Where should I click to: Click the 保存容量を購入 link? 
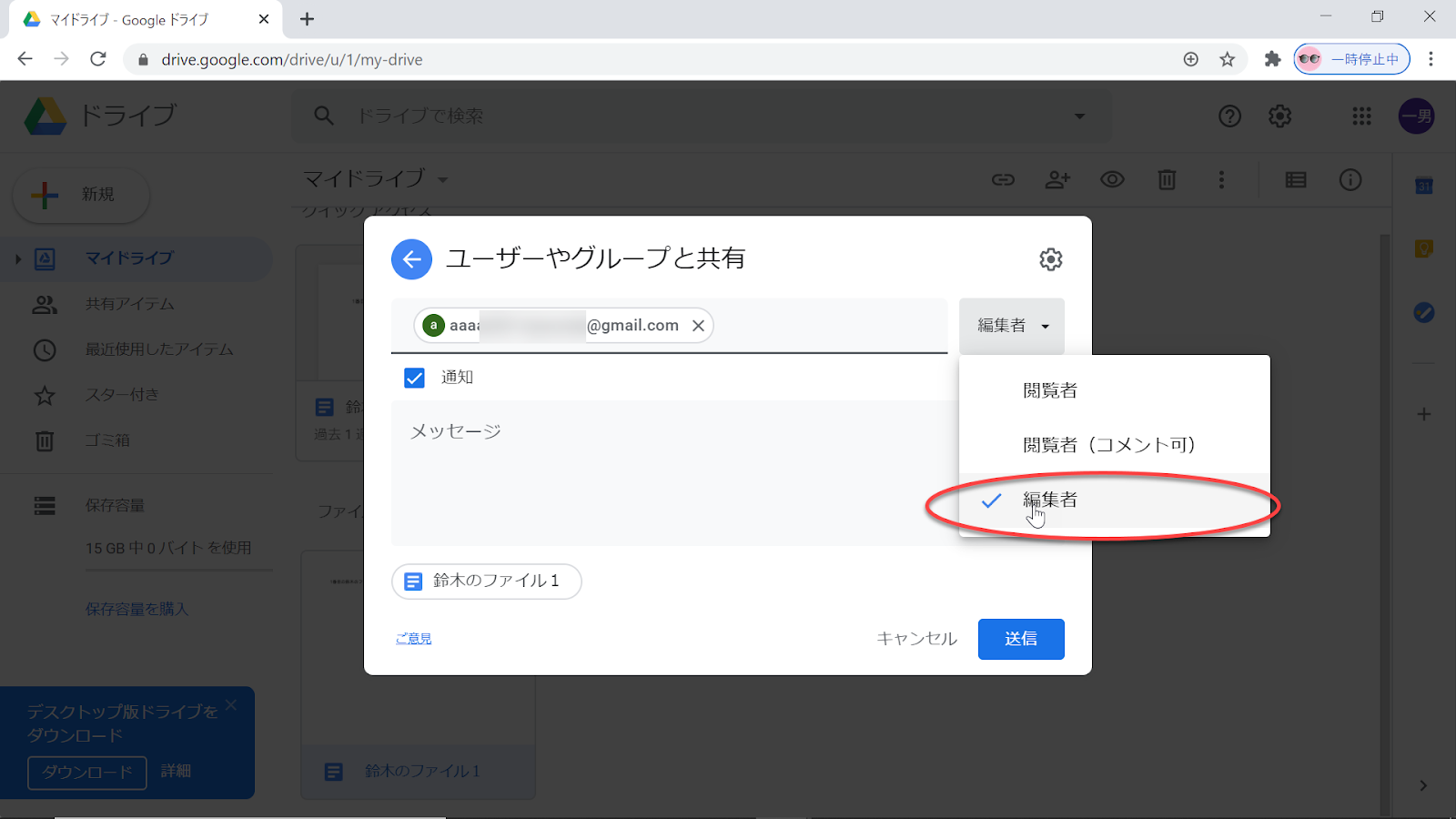click(136, 610)
